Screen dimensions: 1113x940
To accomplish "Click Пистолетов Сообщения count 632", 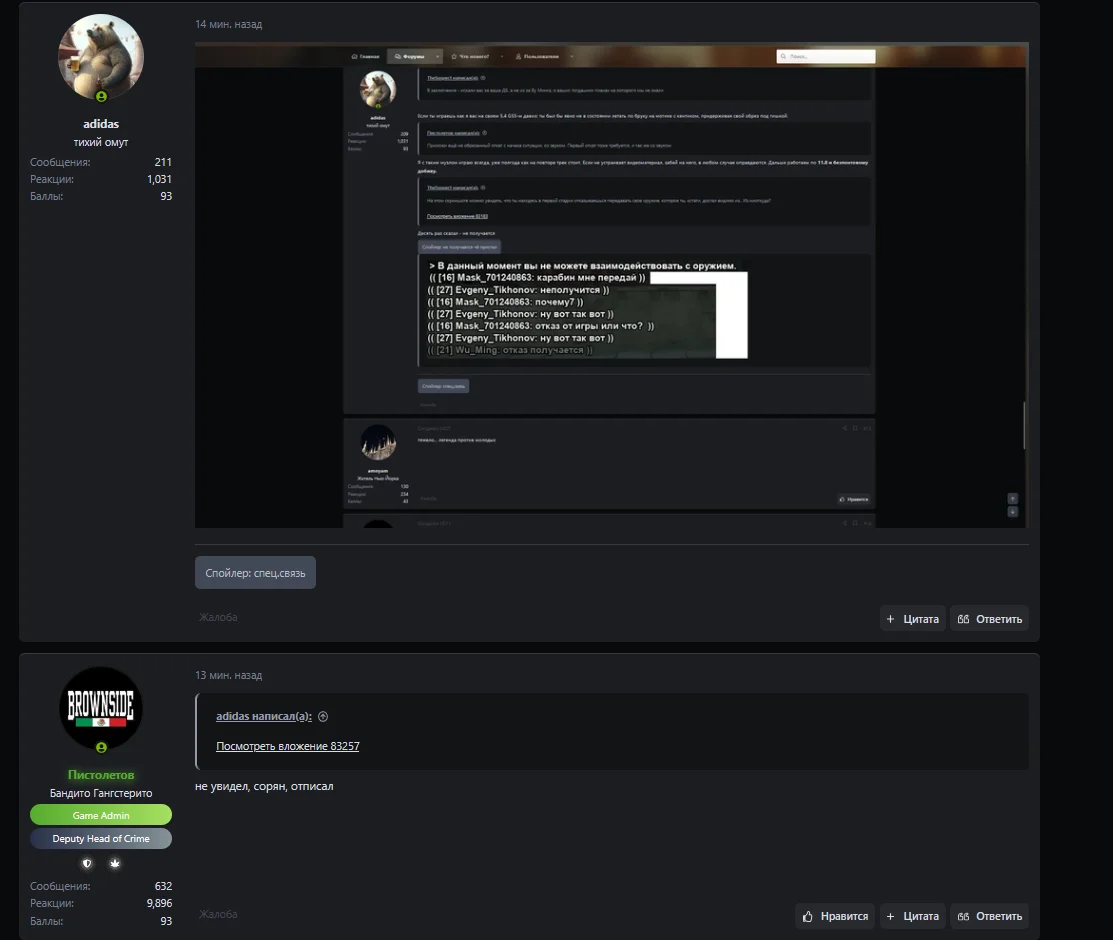I will [163, 886].
